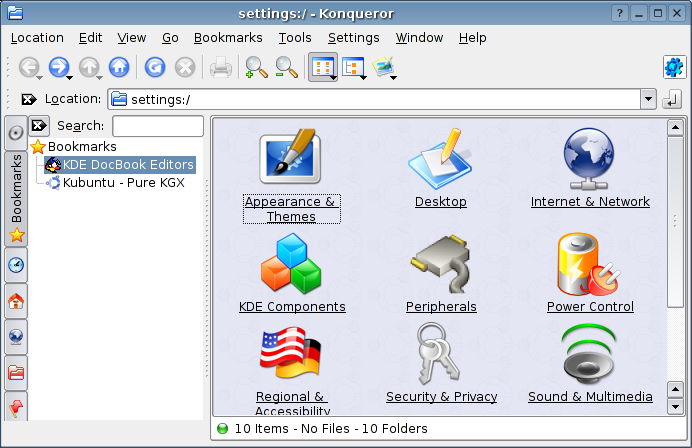Open the Edit menu
The width and height of the screenshot is (692, 448).
point(90,38)
